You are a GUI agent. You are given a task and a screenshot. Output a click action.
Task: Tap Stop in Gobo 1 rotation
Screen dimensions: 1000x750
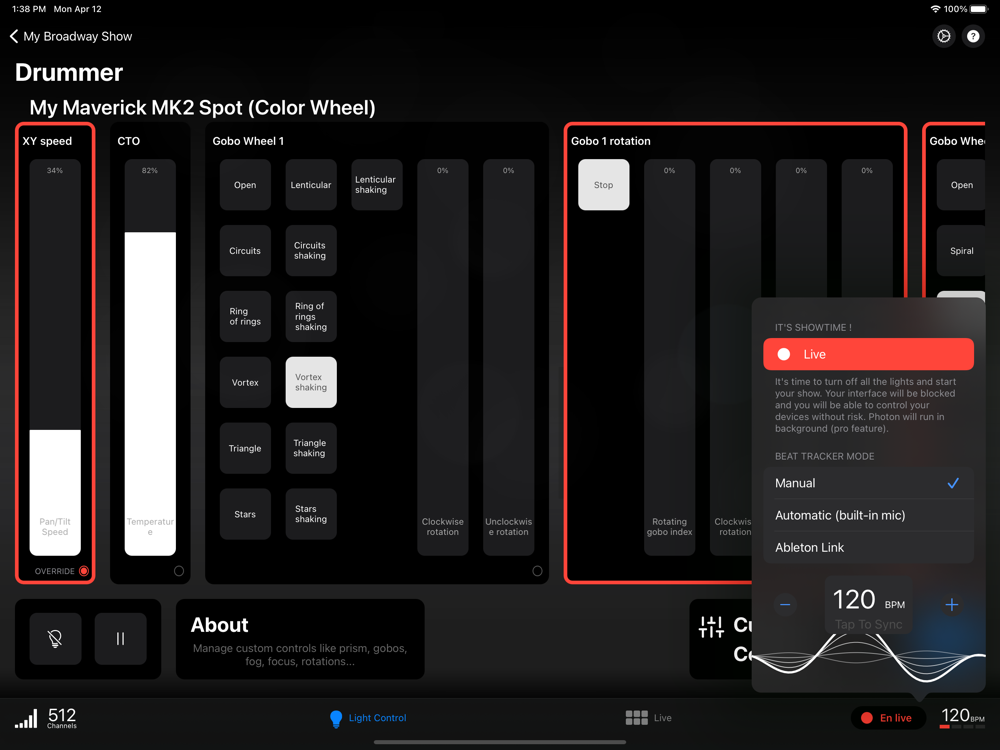(603, 185)
